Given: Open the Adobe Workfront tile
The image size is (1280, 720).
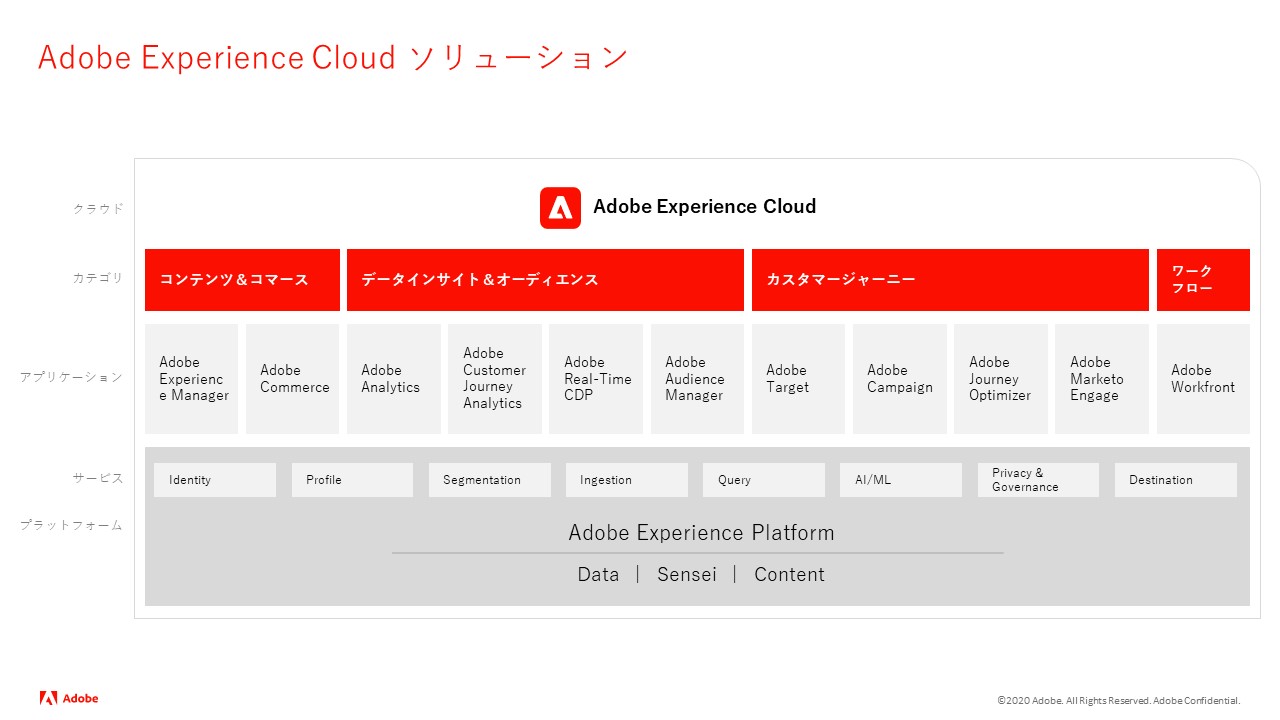Looking at the screenshot, I should click(x=1203, y=379).
